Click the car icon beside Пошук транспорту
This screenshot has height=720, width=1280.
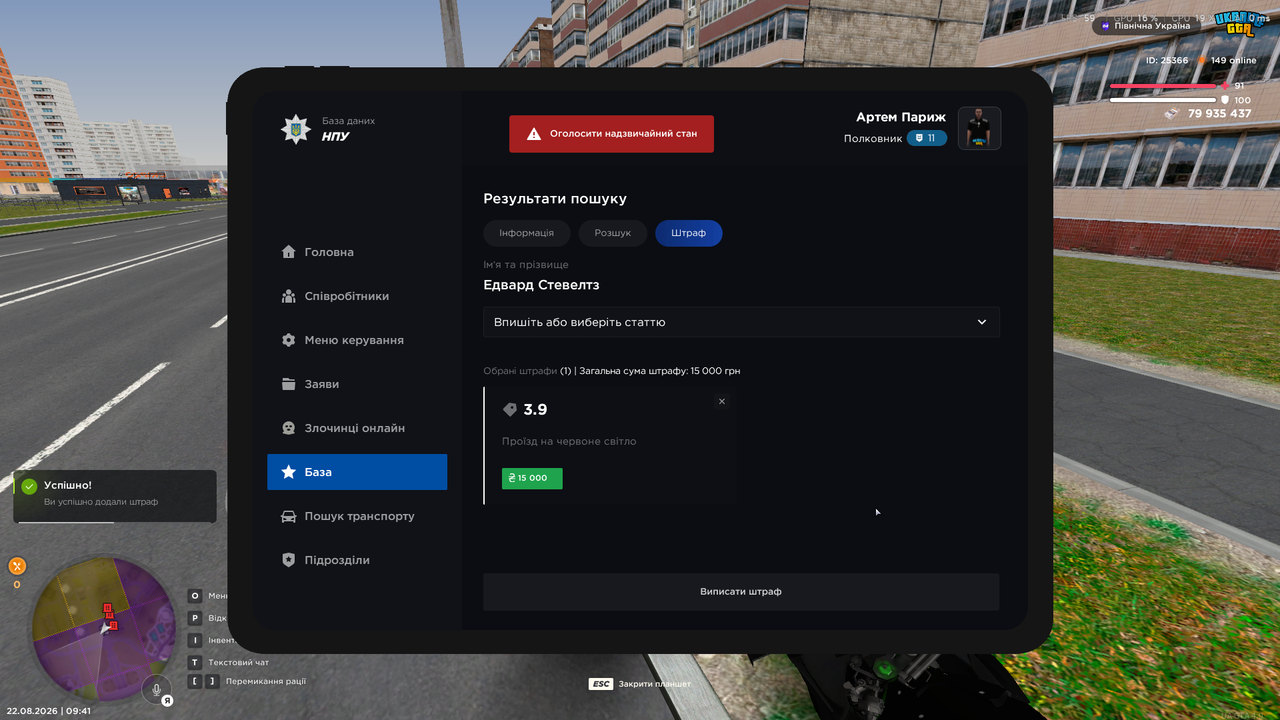click(289, 516)
